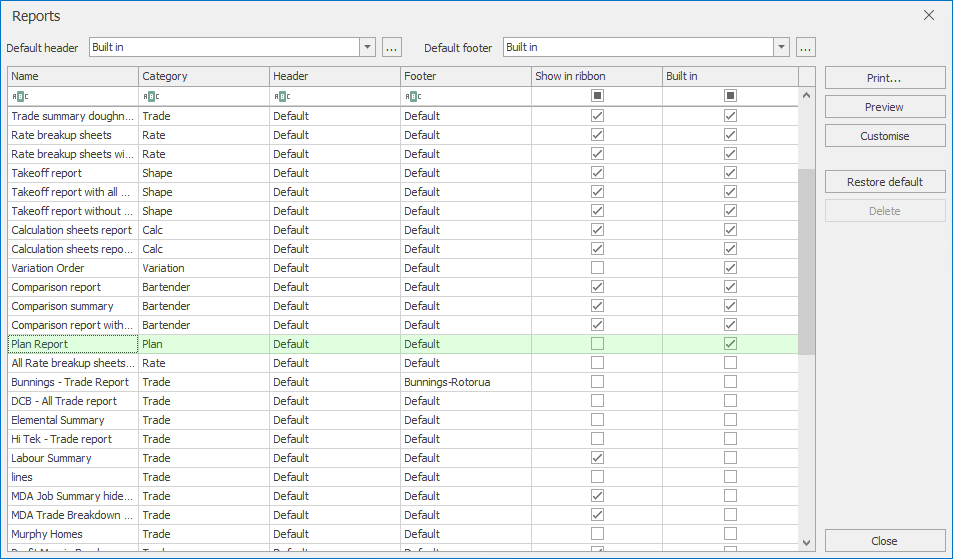Click the Name column filter icon
This screenshot has width=953, height=559.
tap(19, 96)
